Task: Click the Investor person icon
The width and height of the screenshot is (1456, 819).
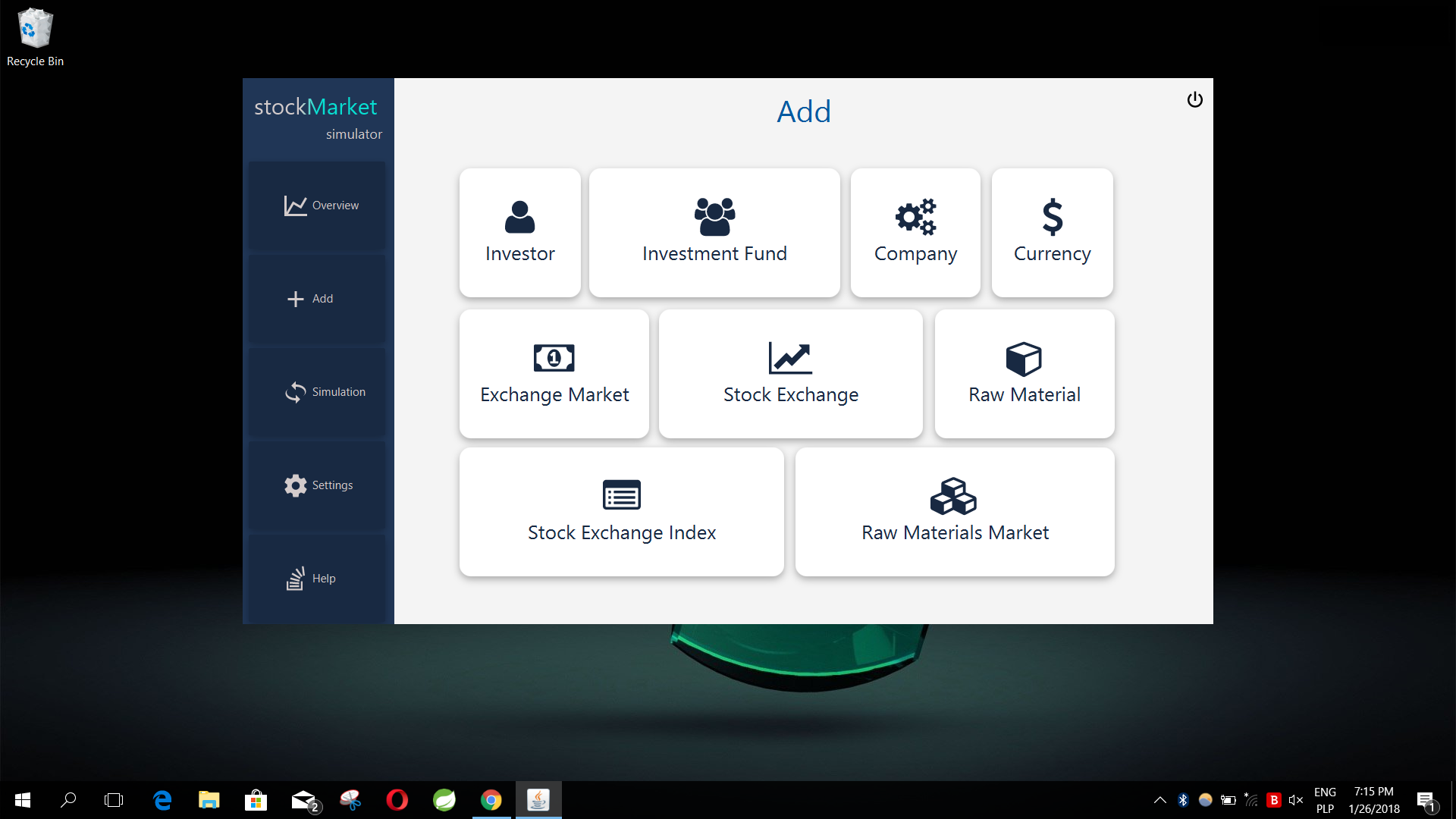Action: [x=519, y=218]
